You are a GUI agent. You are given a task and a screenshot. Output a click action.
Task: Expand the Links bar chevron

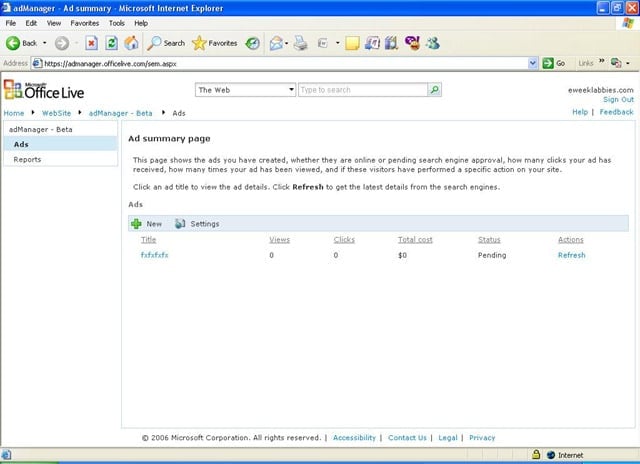tap(602, 61)
